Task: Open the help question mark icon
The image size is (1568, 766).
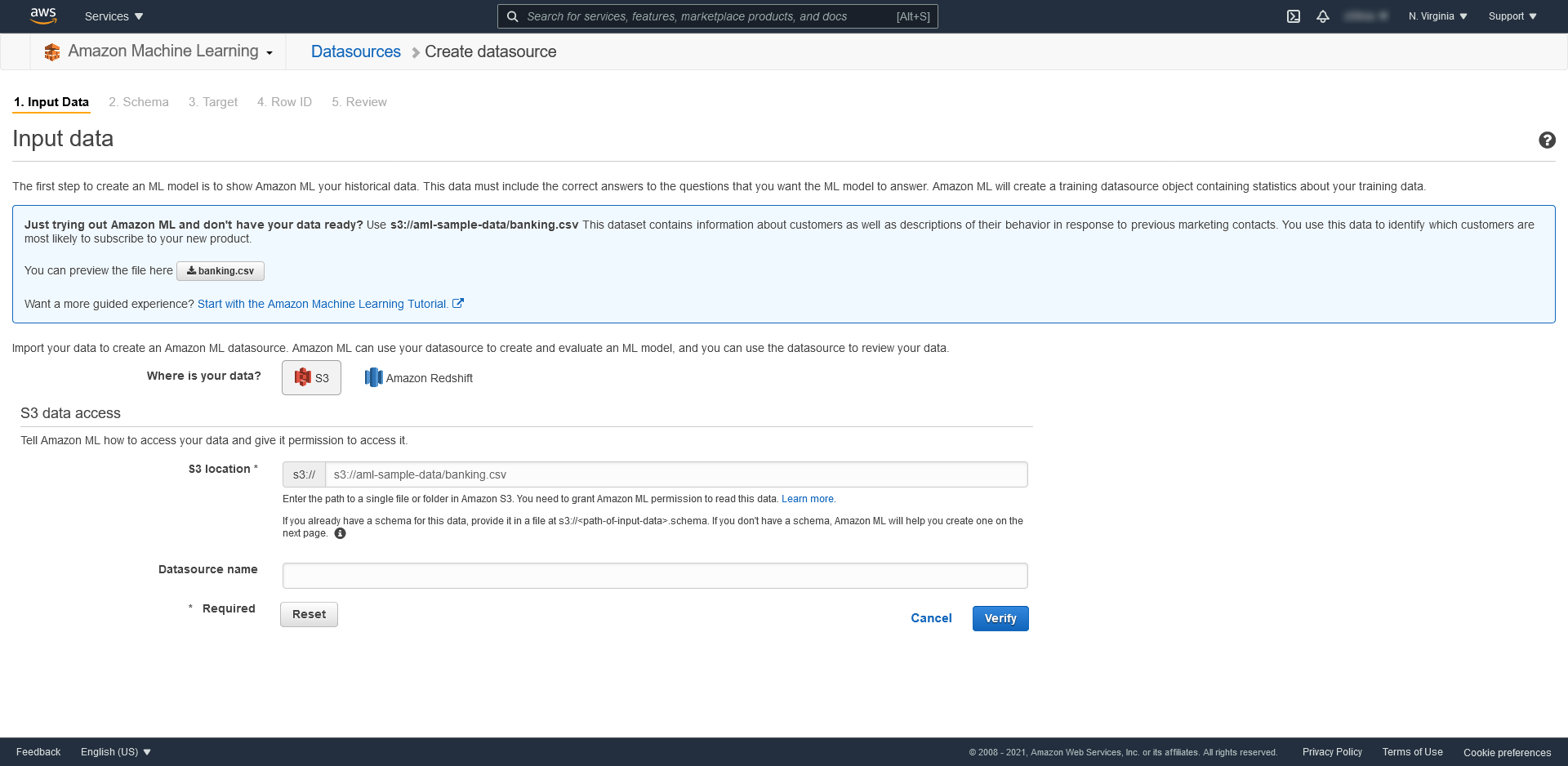Action: coord(1547,140)
